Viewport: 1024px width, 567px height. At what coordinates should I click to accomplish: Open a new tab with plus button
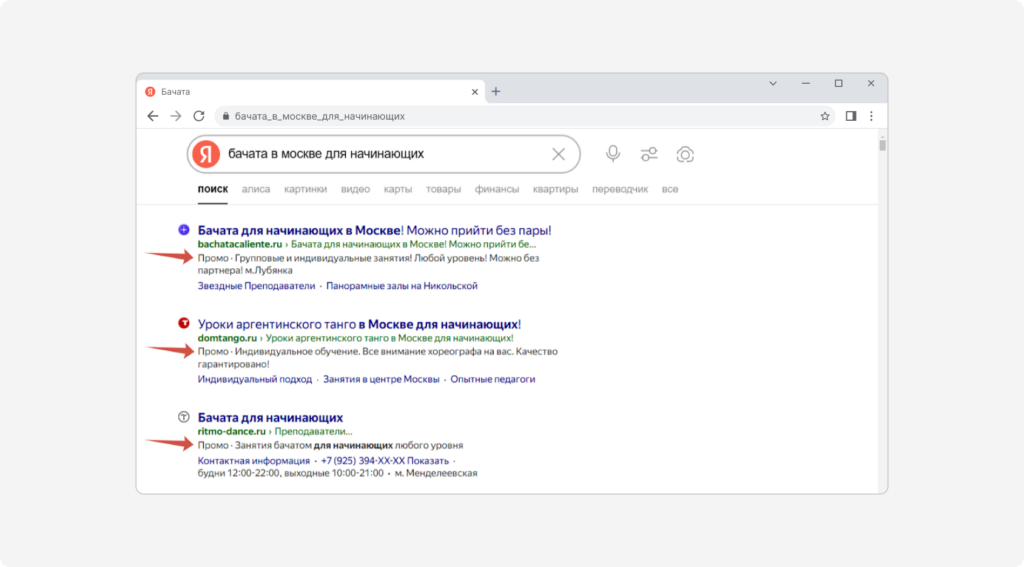point(496,91)
